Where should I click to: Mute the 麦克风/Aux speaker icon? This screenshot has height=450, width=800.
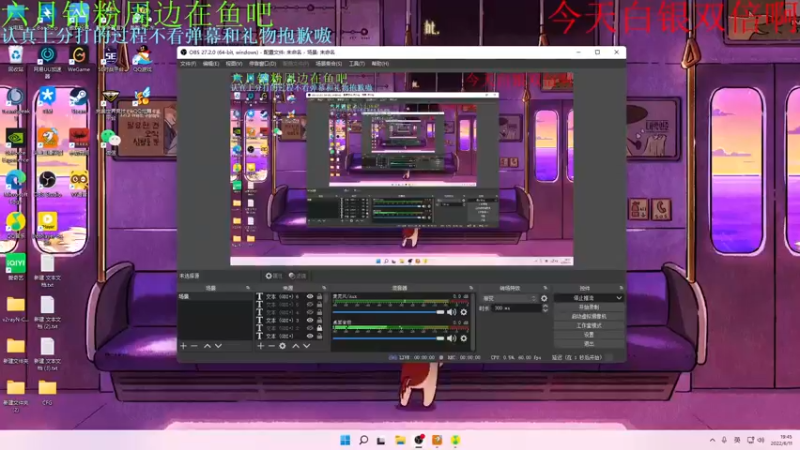tap(452, 312)
